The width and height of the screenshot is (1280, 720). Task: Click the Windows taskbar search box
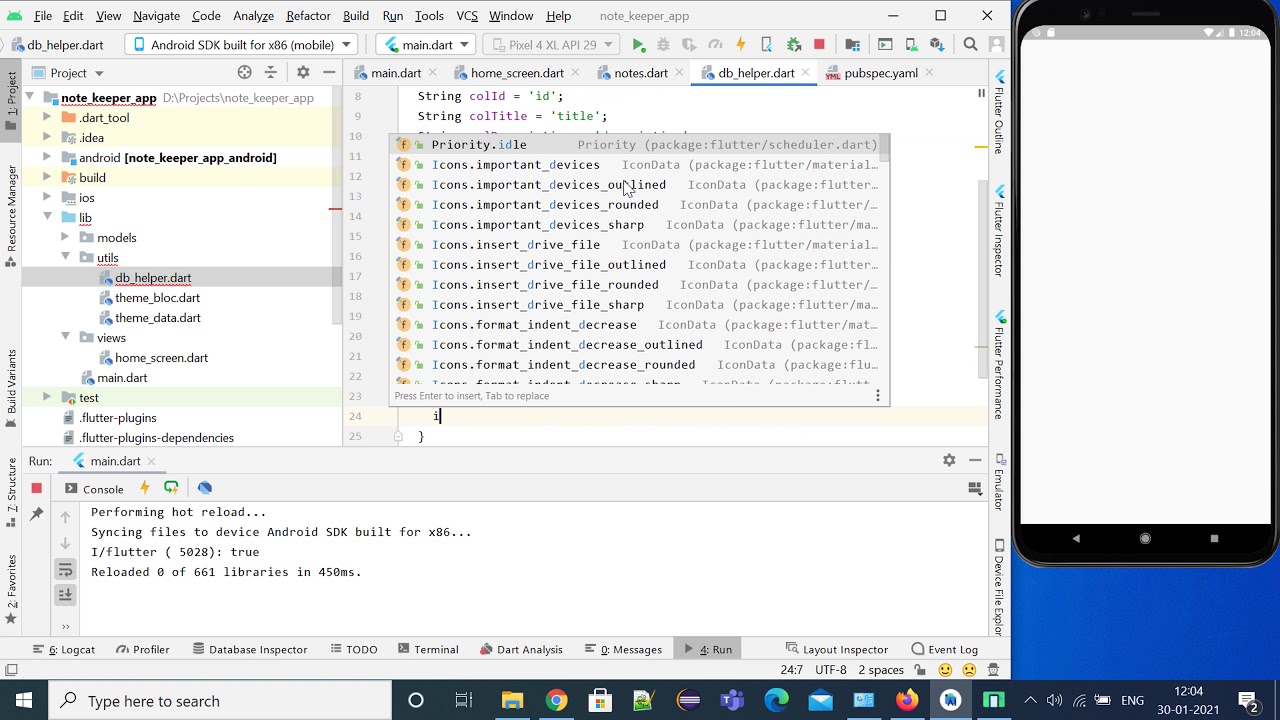point(219,700)
